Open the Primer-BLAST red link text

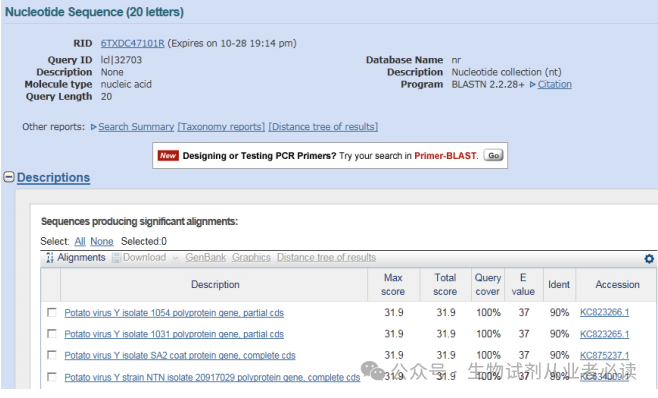[x=445, y=156]
